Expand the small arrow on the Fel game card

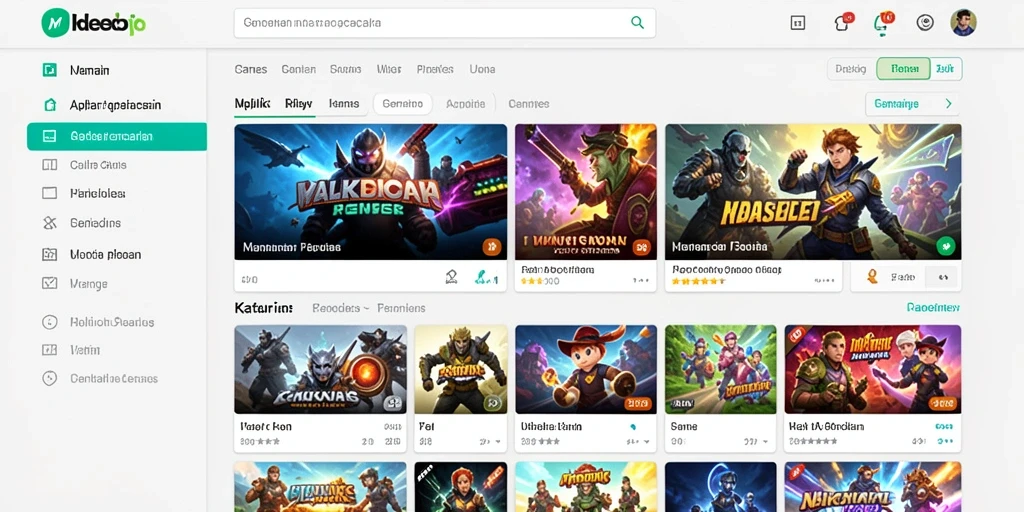pyautogui.click(x=498, y=442)
